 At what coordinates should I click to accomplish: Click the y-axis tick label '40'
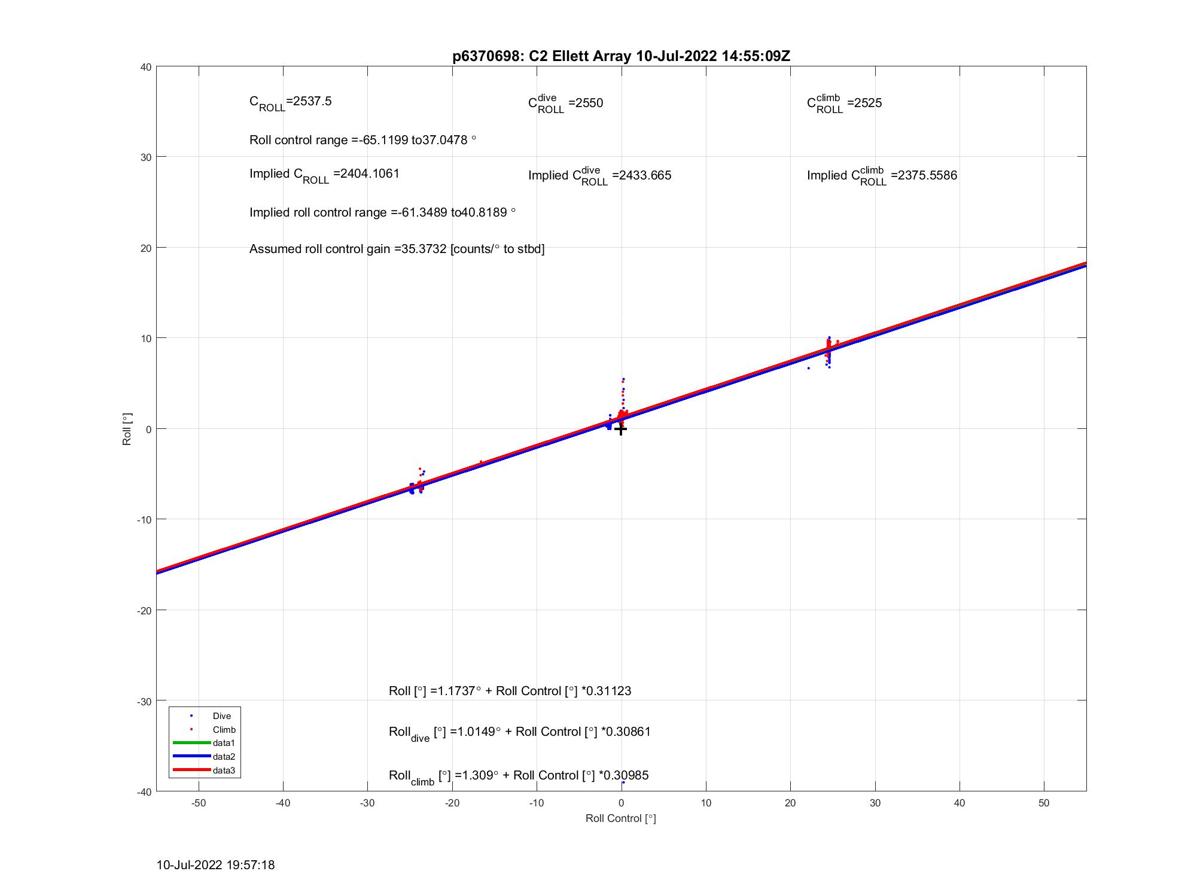[x=146, y=67]
